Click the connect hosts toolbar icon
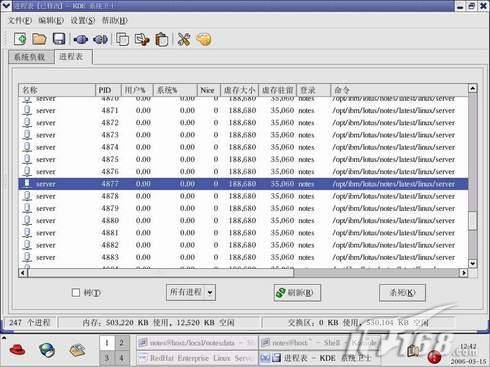 80,39
